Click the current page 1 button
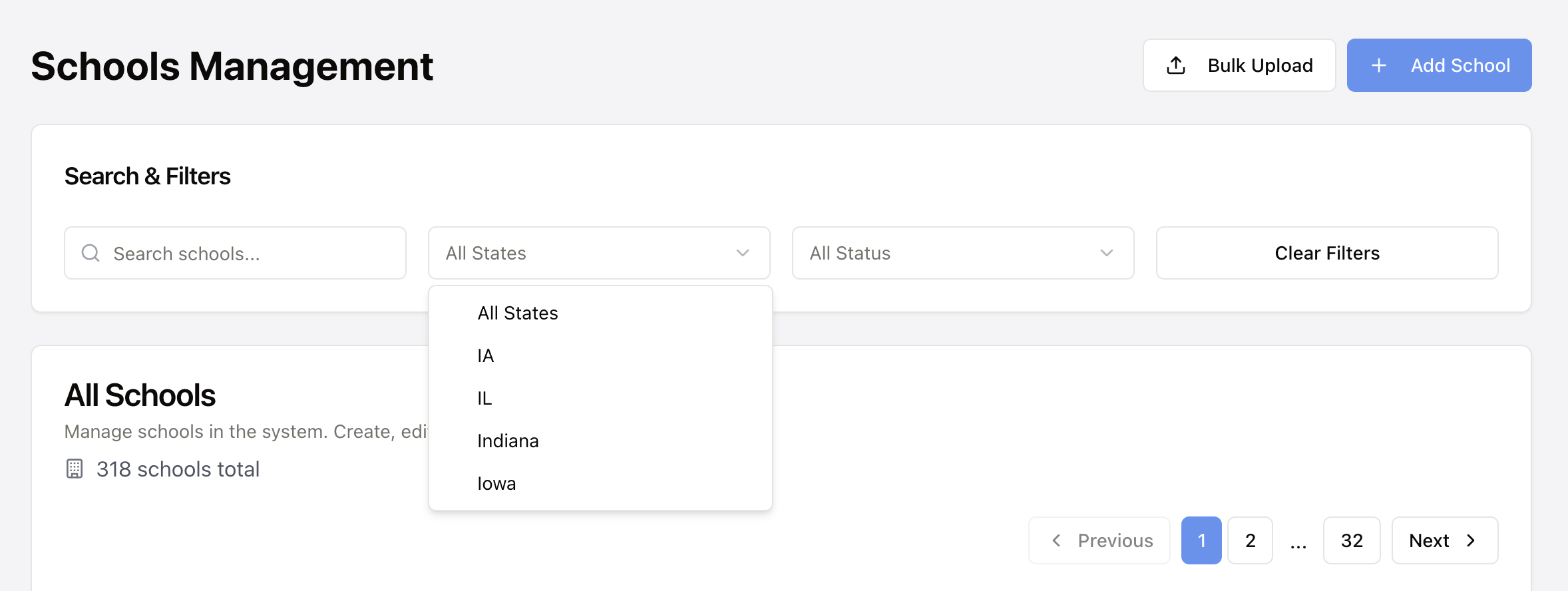The width and height of the screenshot is (1568, 591). 1201,540
